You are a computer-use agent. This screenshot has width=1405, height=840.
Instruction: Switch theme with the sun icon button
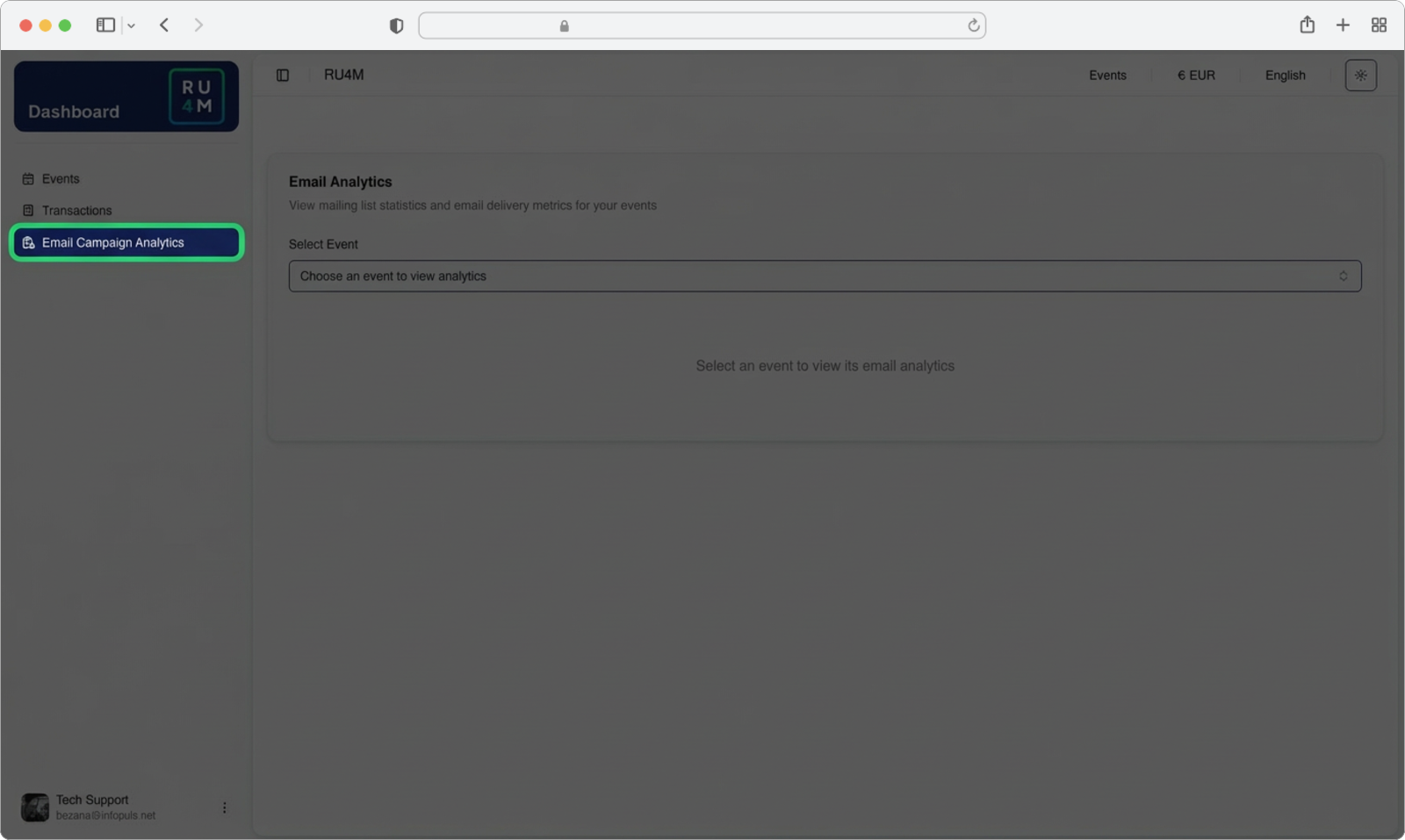tap(1360, 75)
